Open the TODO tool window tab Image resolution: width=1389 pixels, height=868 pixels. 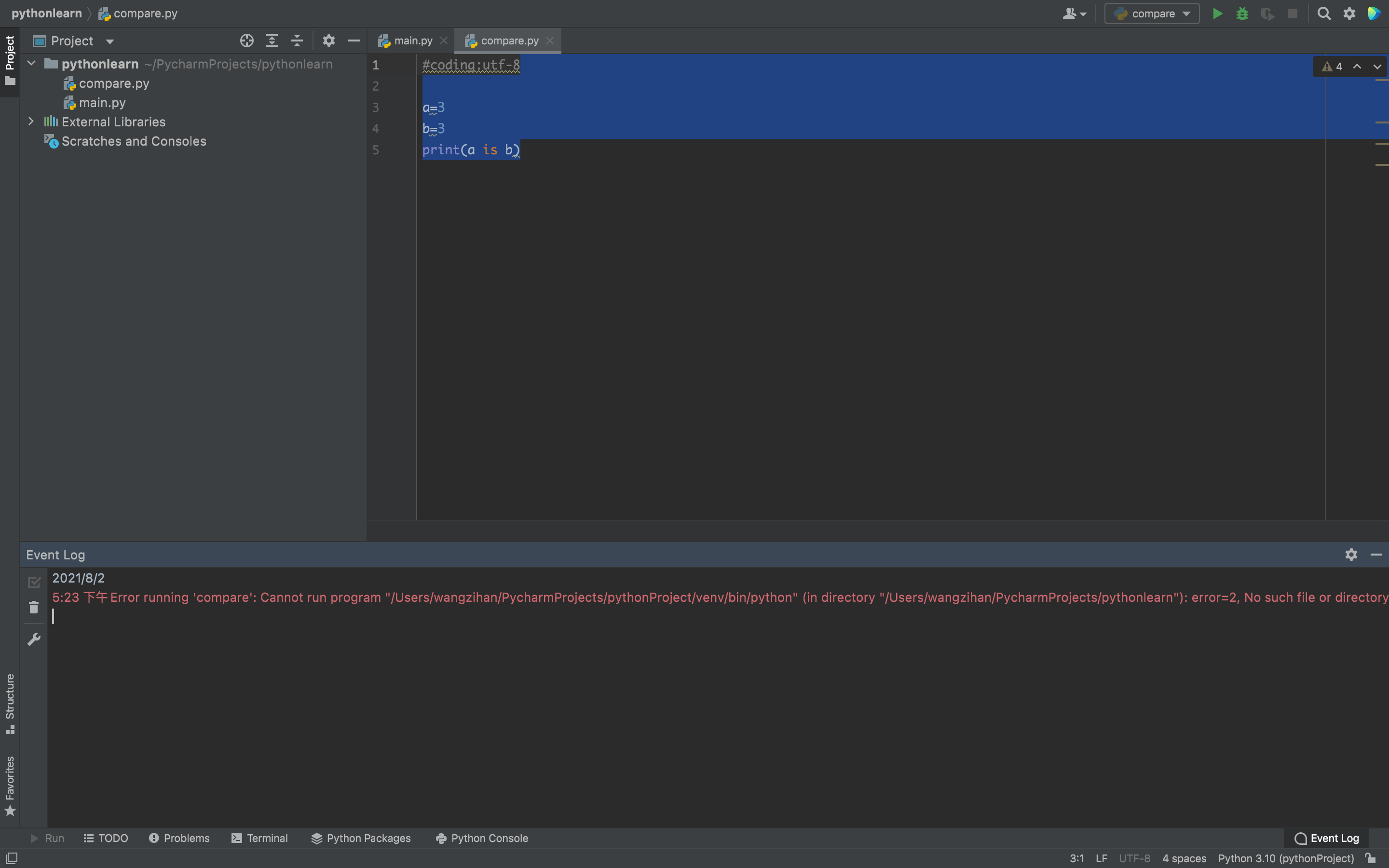[106, 838]
